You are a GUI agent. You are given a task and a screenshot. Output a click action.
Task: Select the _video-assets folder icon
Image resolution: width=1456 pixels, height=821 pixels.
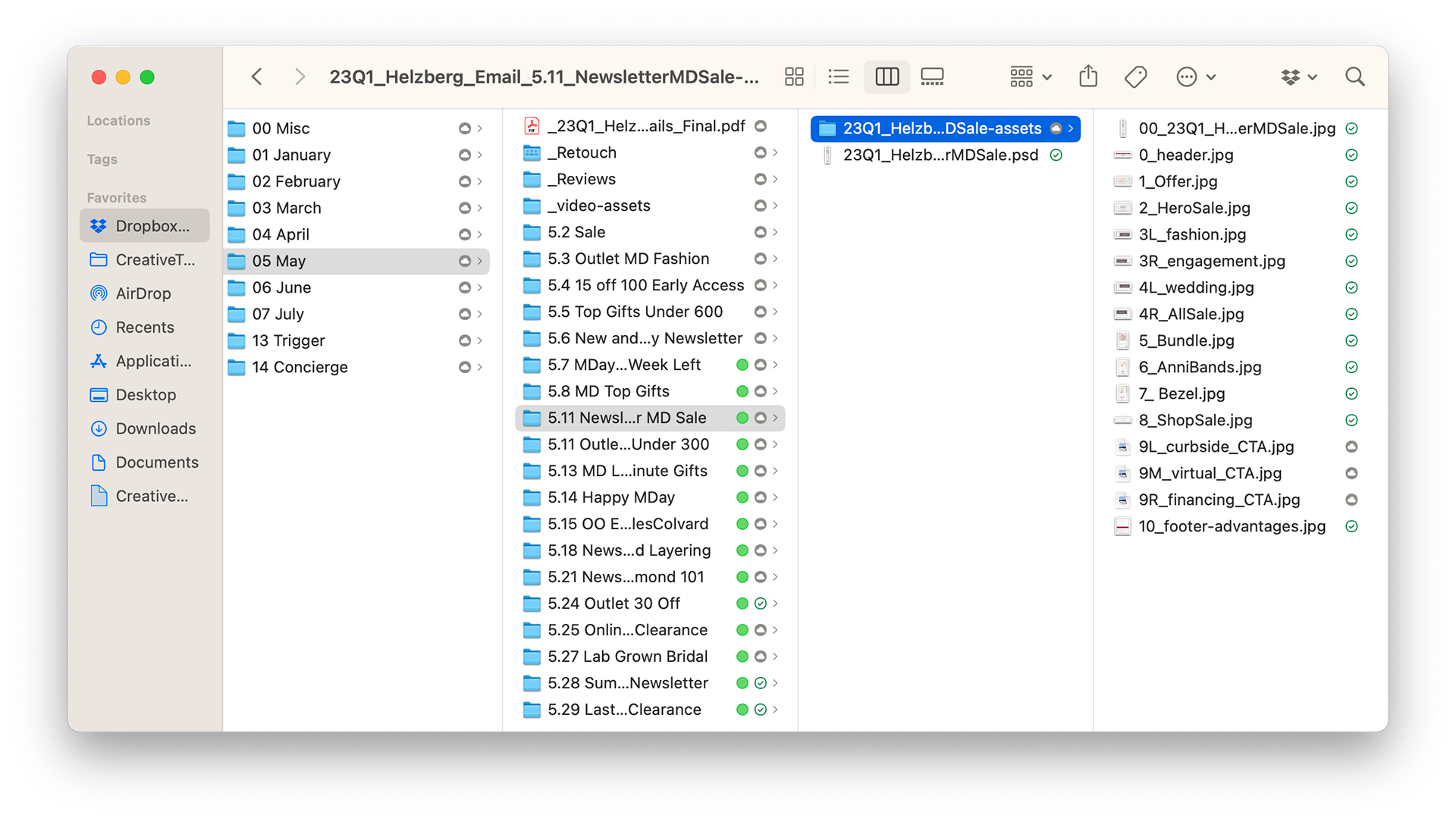pyautogui.click(x=532, y=205)
